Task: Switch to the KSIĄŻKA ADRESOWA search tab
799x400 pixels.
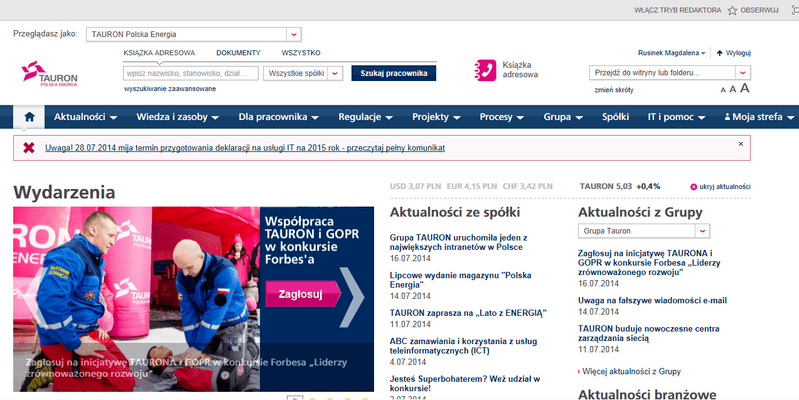Action: [x=159, y=53]
